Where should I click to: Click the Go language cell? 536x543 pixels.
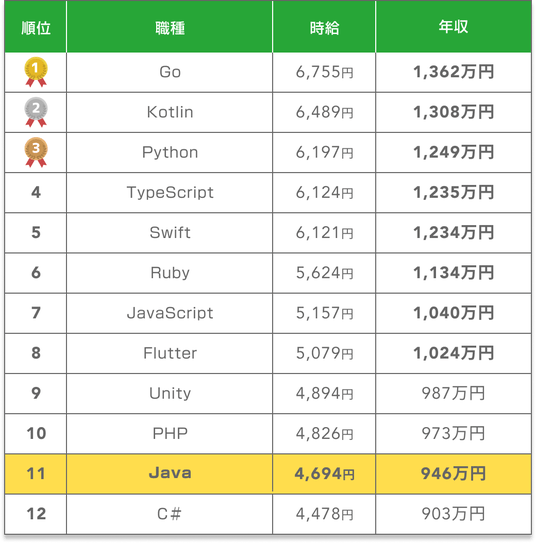(x=170, y=72)
